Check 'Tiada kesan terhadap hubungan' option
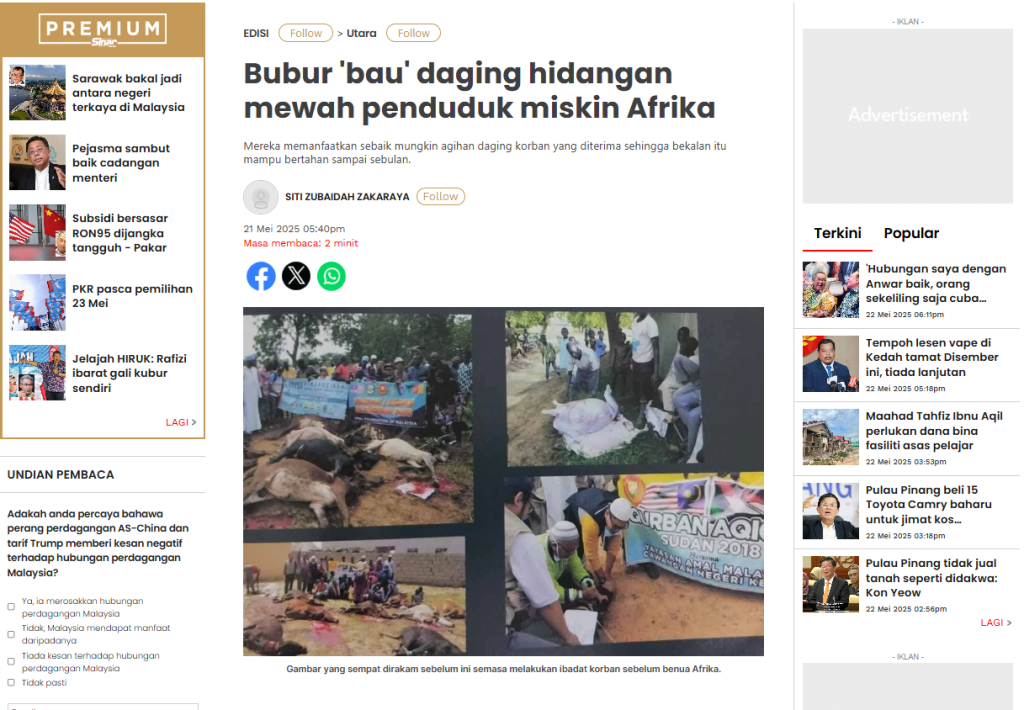Viewport: 1024px width, 710px height. point(11,662)
